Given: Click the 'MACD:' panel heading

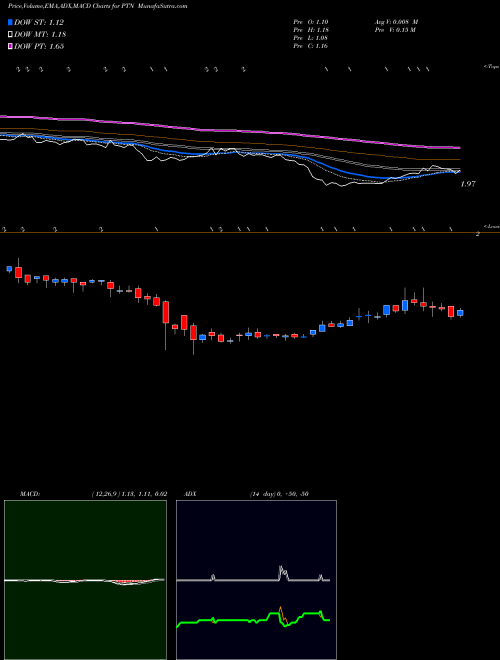Looking at the screenshot, I should click(30, 494).
